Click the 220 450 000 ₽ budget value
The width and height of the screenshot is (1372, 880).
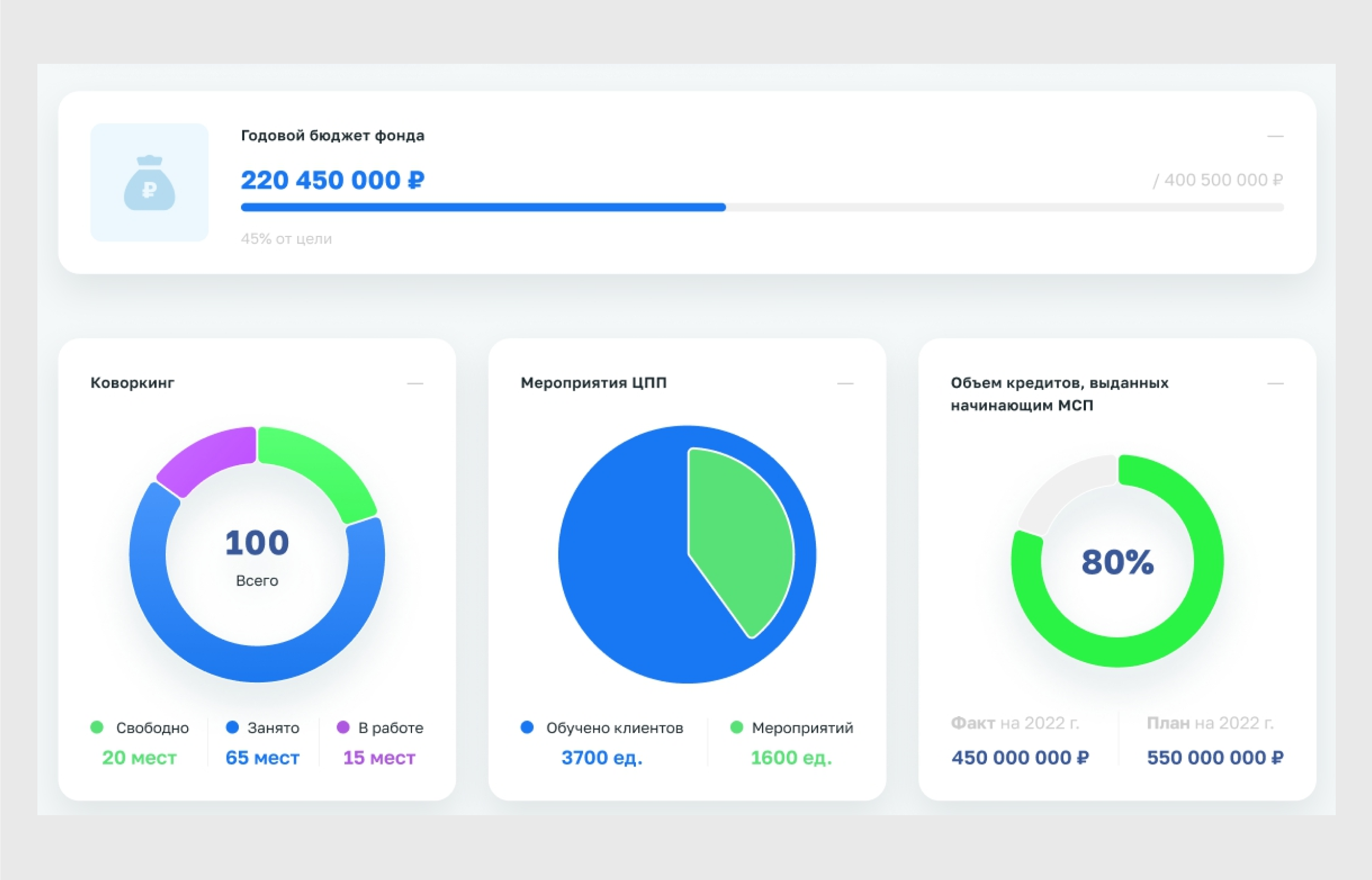pyautogui.click(x=333, y=180)
